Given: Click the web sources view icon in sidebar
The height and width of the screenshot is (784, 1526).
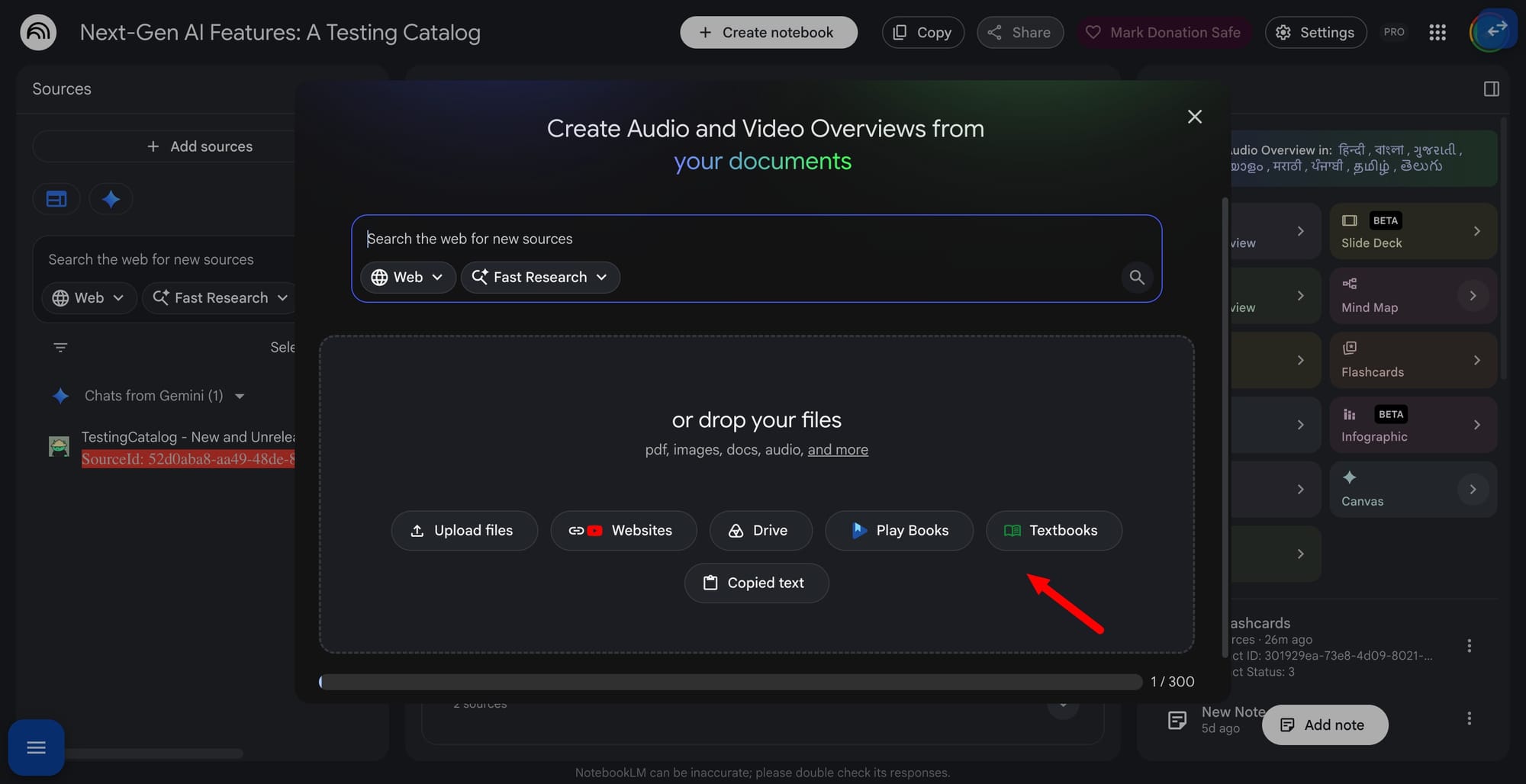Looking at the screenshot, I should (56, 199).
